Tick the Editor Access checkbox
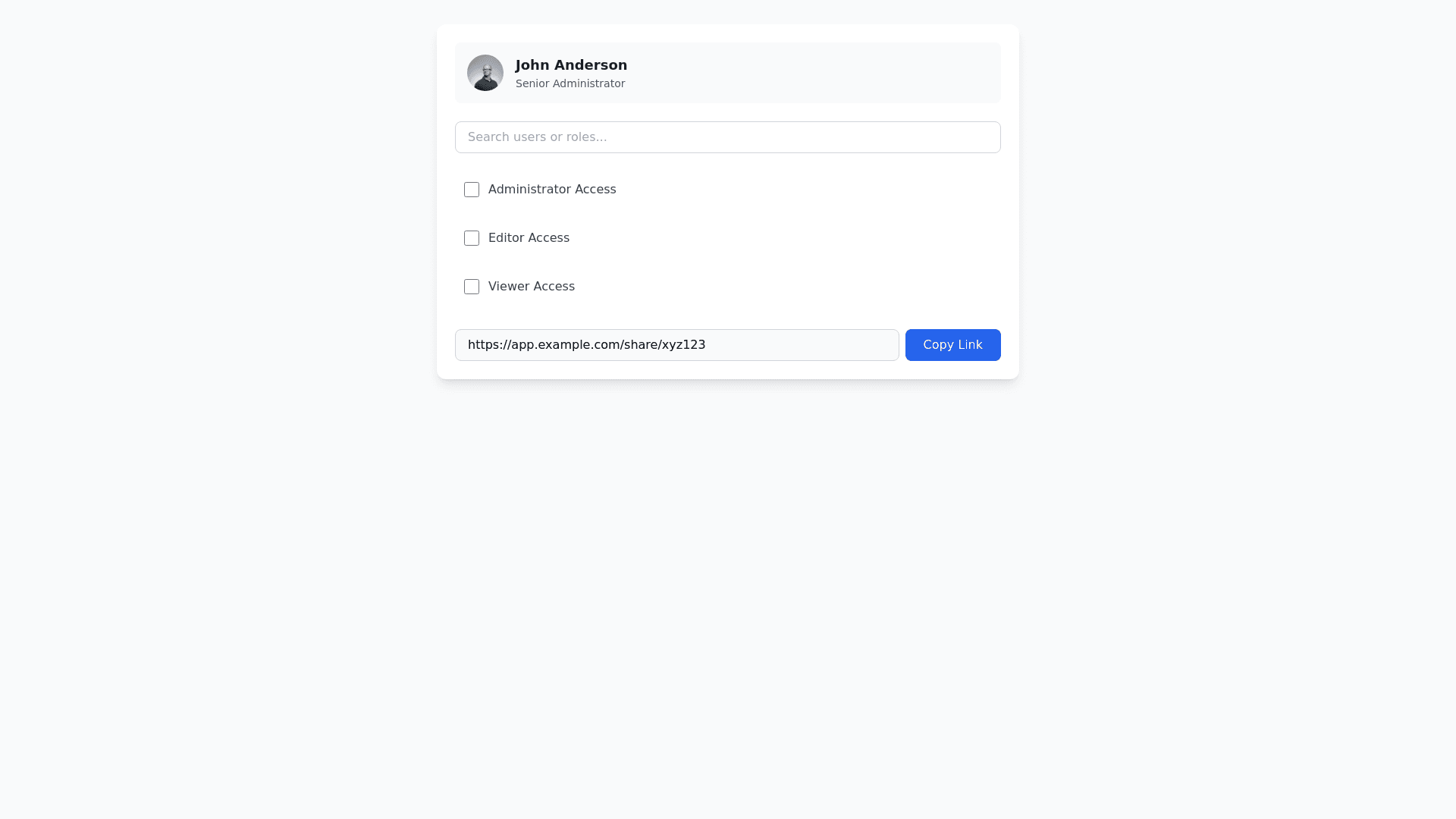This screenshot has height=819, width=1456. click(472, 238)
